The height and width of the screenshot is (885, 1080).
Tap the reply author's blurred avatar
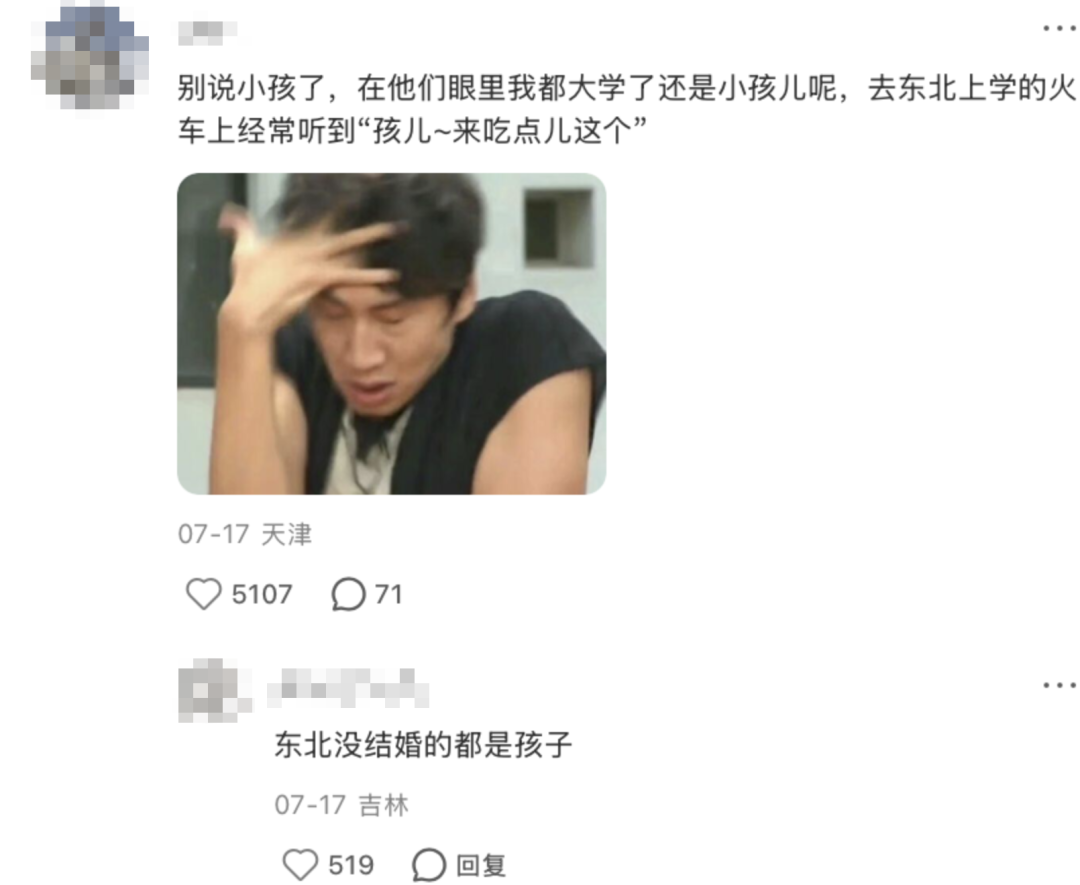(x=214, y=691)
